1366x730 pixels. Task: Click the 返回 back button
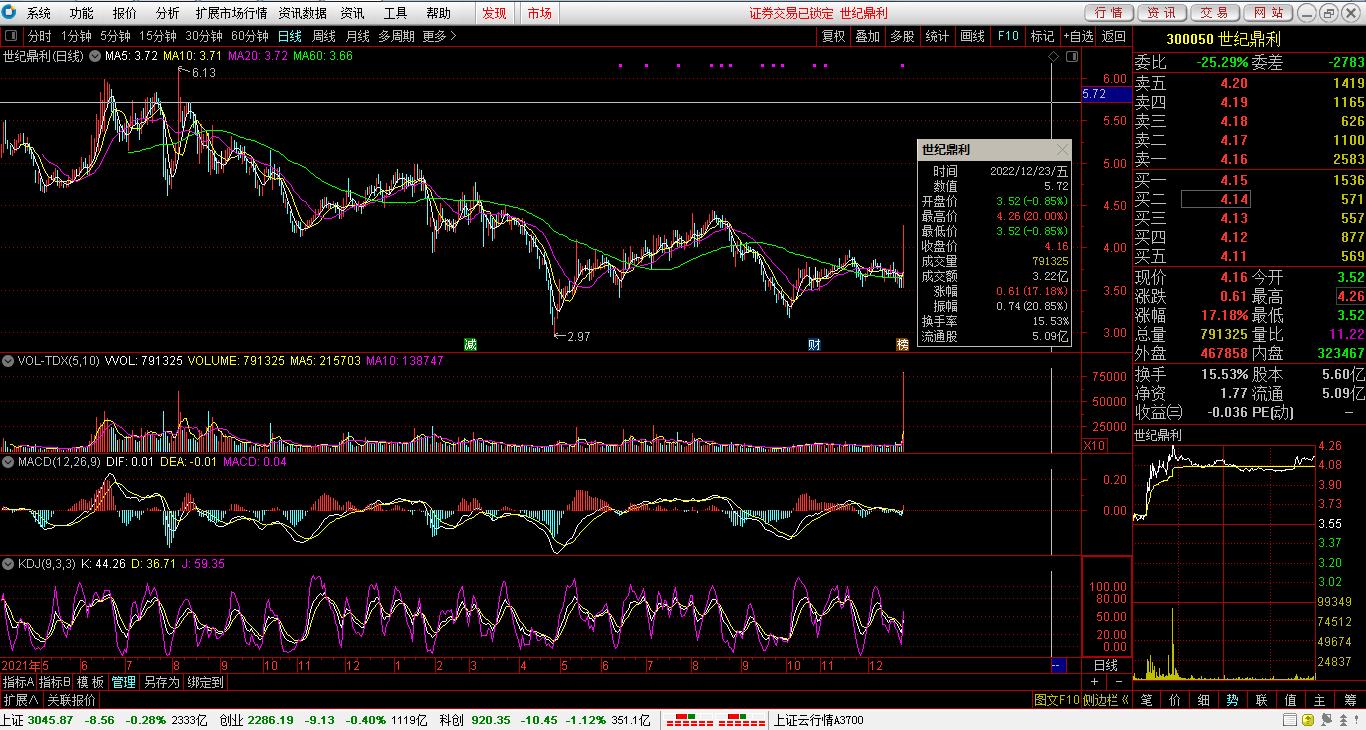[1113, 36]
